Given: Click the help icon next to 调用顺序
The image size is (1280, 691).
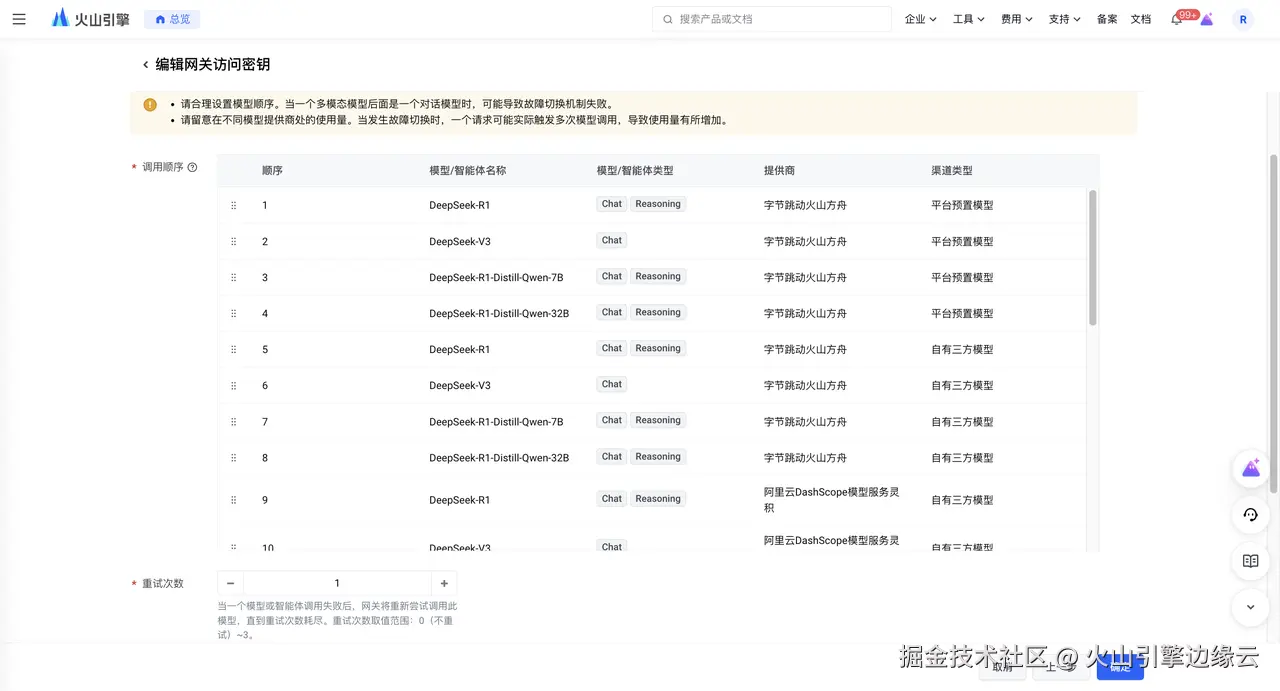Looking at the screenshot, I should point(193,168).
